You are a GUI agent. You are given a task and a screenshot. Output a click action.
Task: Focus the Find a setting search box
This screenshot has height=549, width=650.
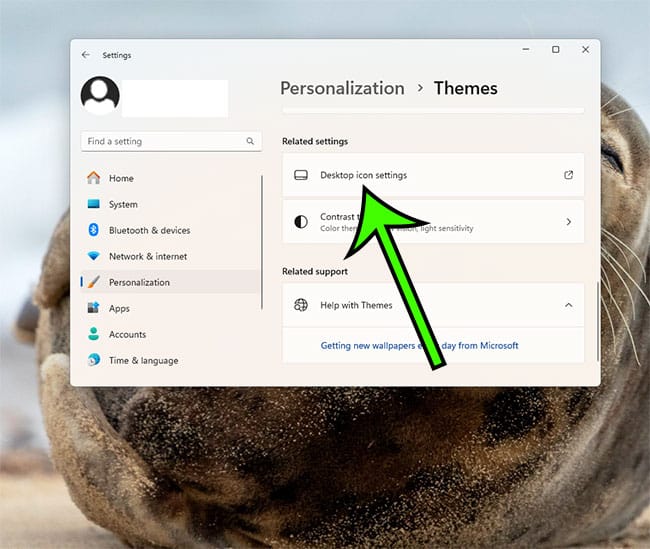(171, 141)
